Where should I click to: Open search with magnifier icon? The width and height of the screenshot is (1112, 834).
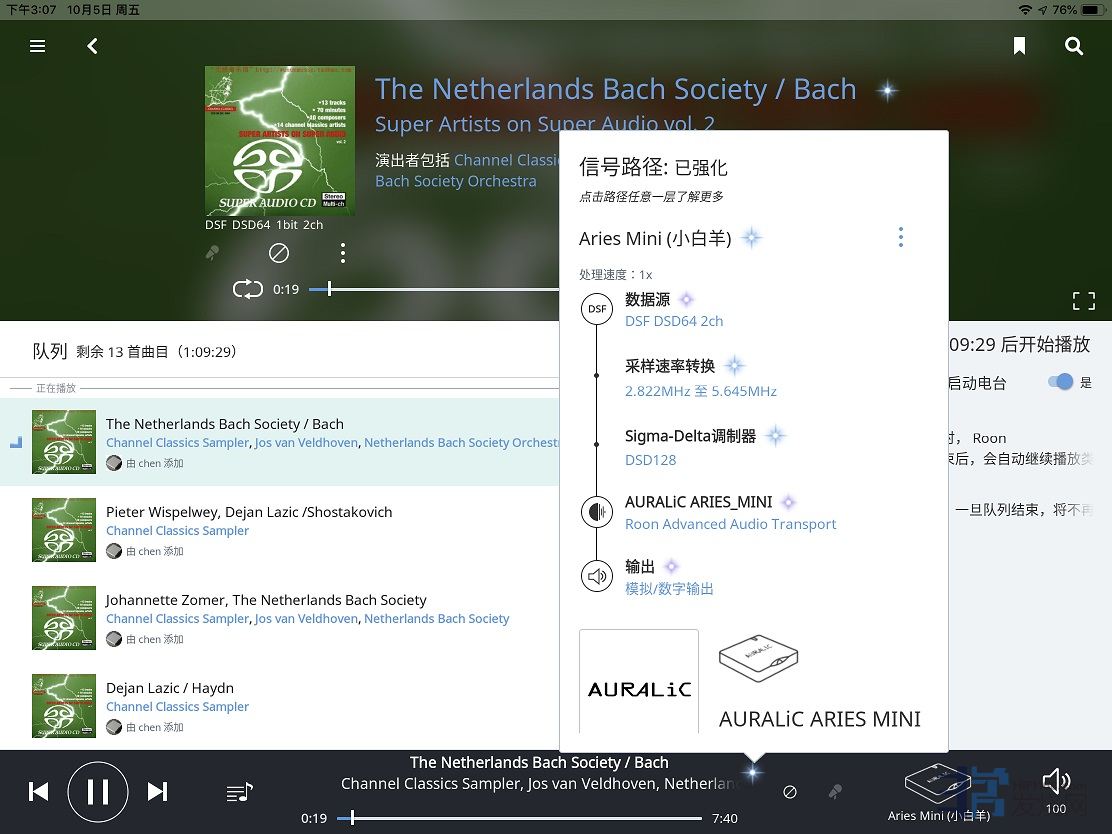(x=1074, y=46)
